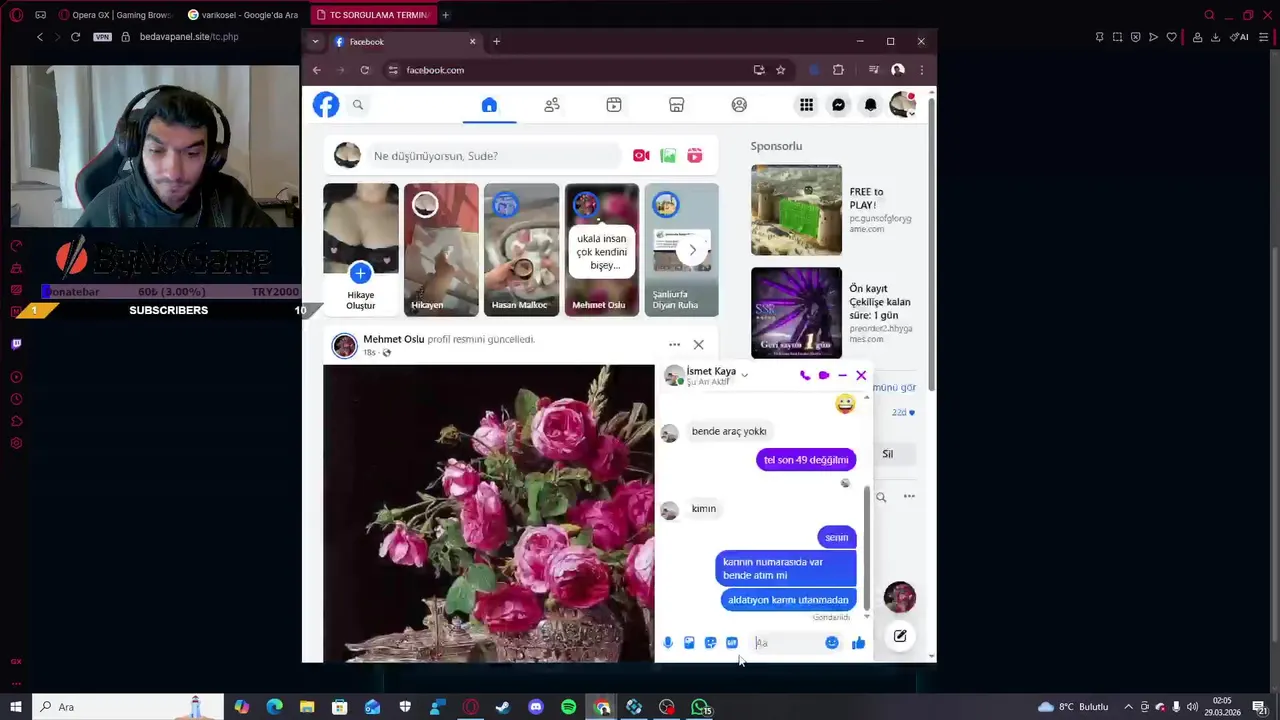This screenshot has height=720, width=1280.
Task: Start video call with İsmet Kaya
Action: pyautogui.click(x=824, y=376)
